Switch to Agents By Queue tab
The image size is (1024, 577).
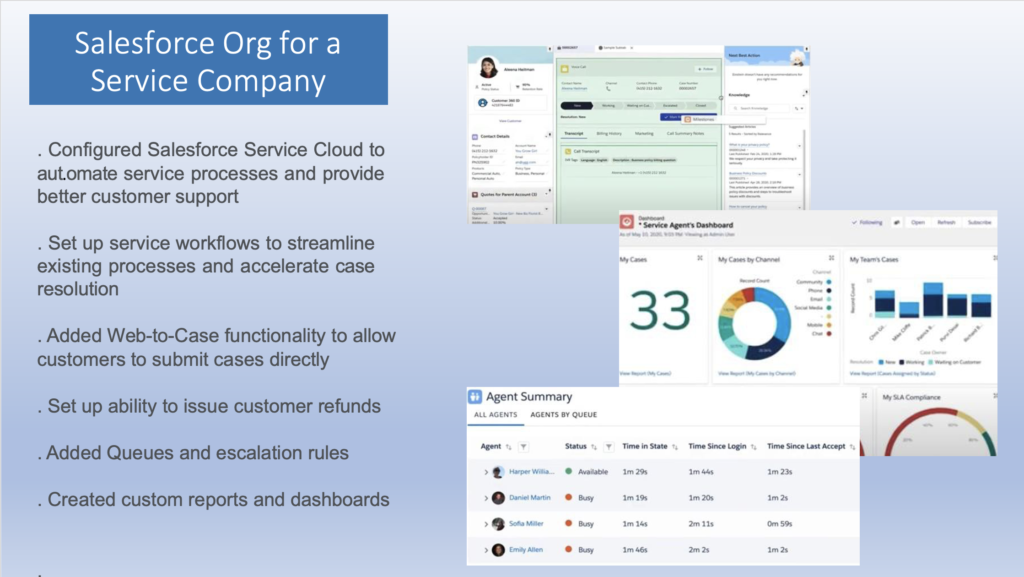[563, 414]
